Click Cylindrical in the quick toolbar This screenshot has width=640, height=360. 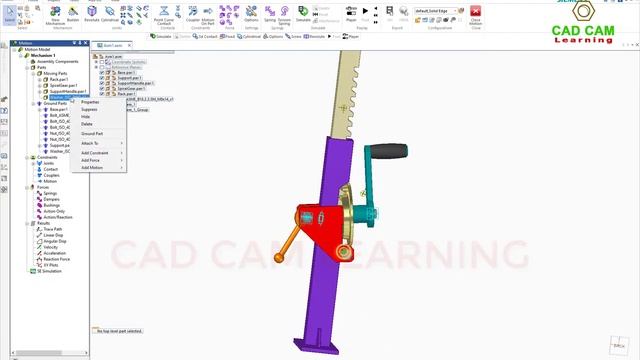pyautogui.click(x=249, y=37)
